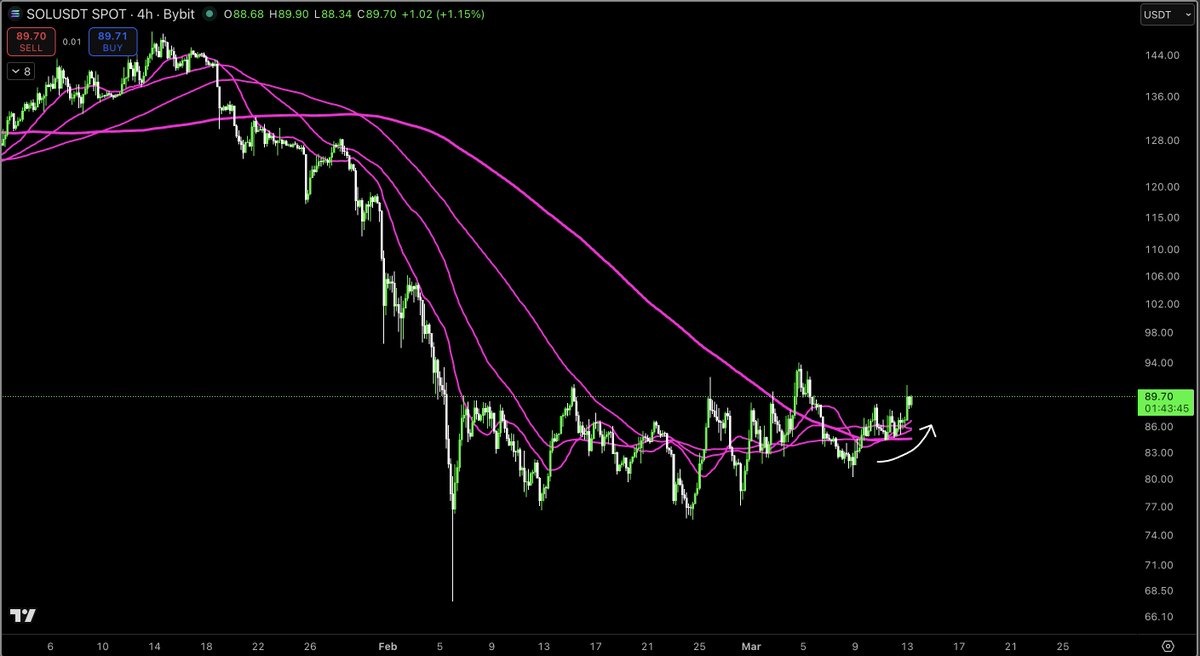Click the 128.00 price axis label

1163,140
